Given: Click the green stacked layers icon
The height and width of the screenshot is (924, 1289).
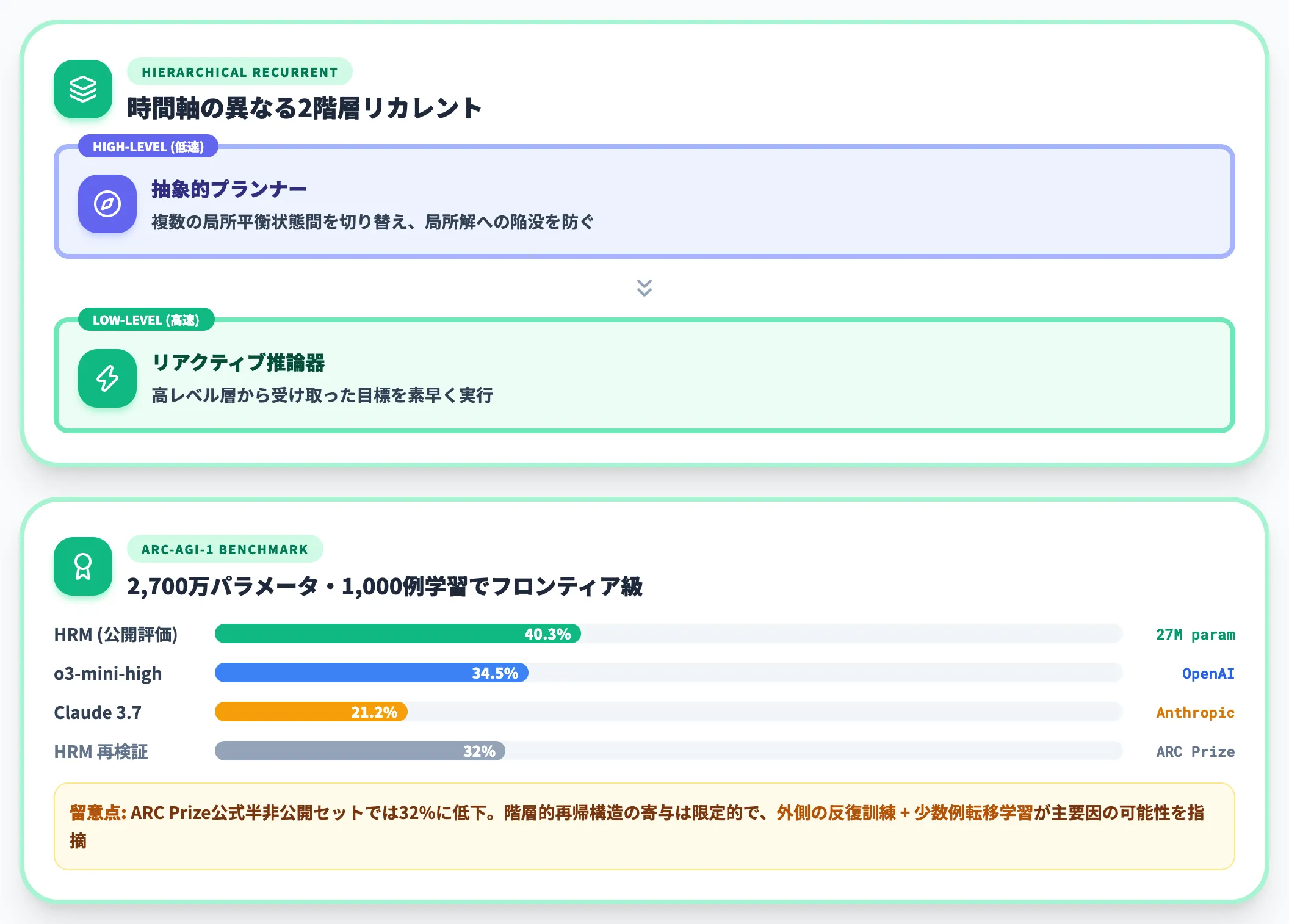Looking at the screenshot, I should (83, 89).
